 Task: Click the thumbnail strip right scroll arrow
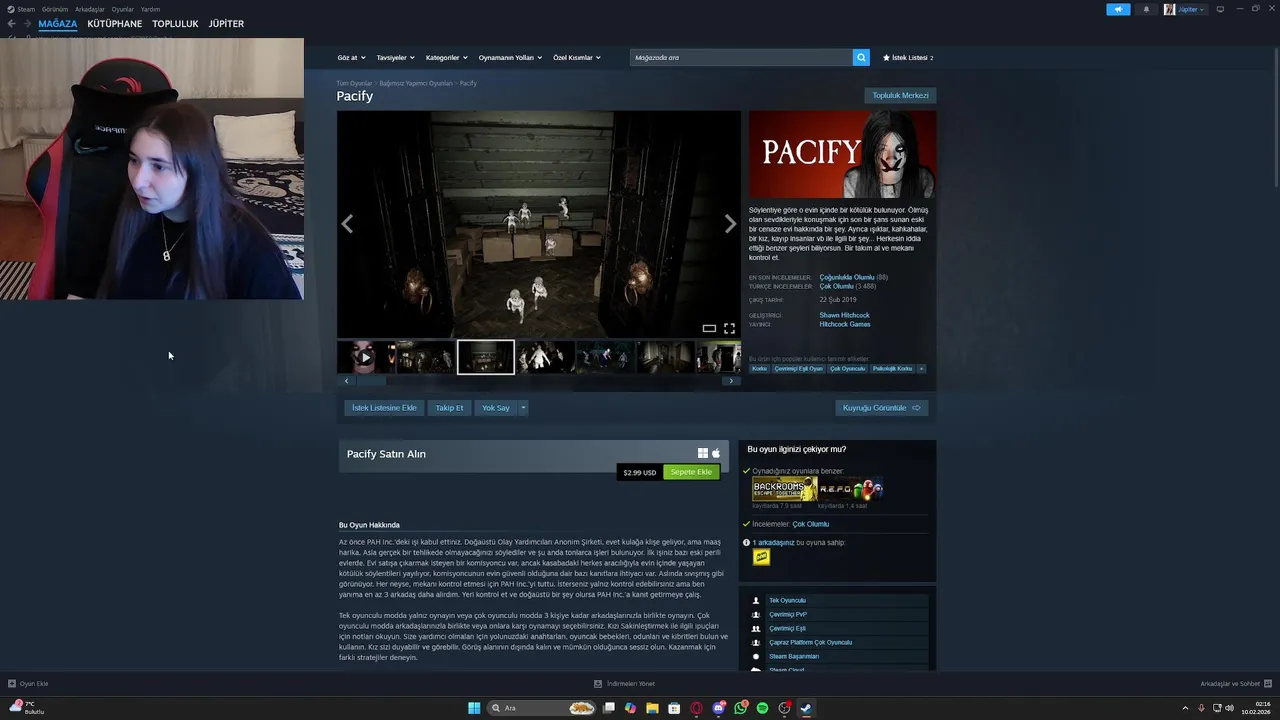tap(731, 381)
